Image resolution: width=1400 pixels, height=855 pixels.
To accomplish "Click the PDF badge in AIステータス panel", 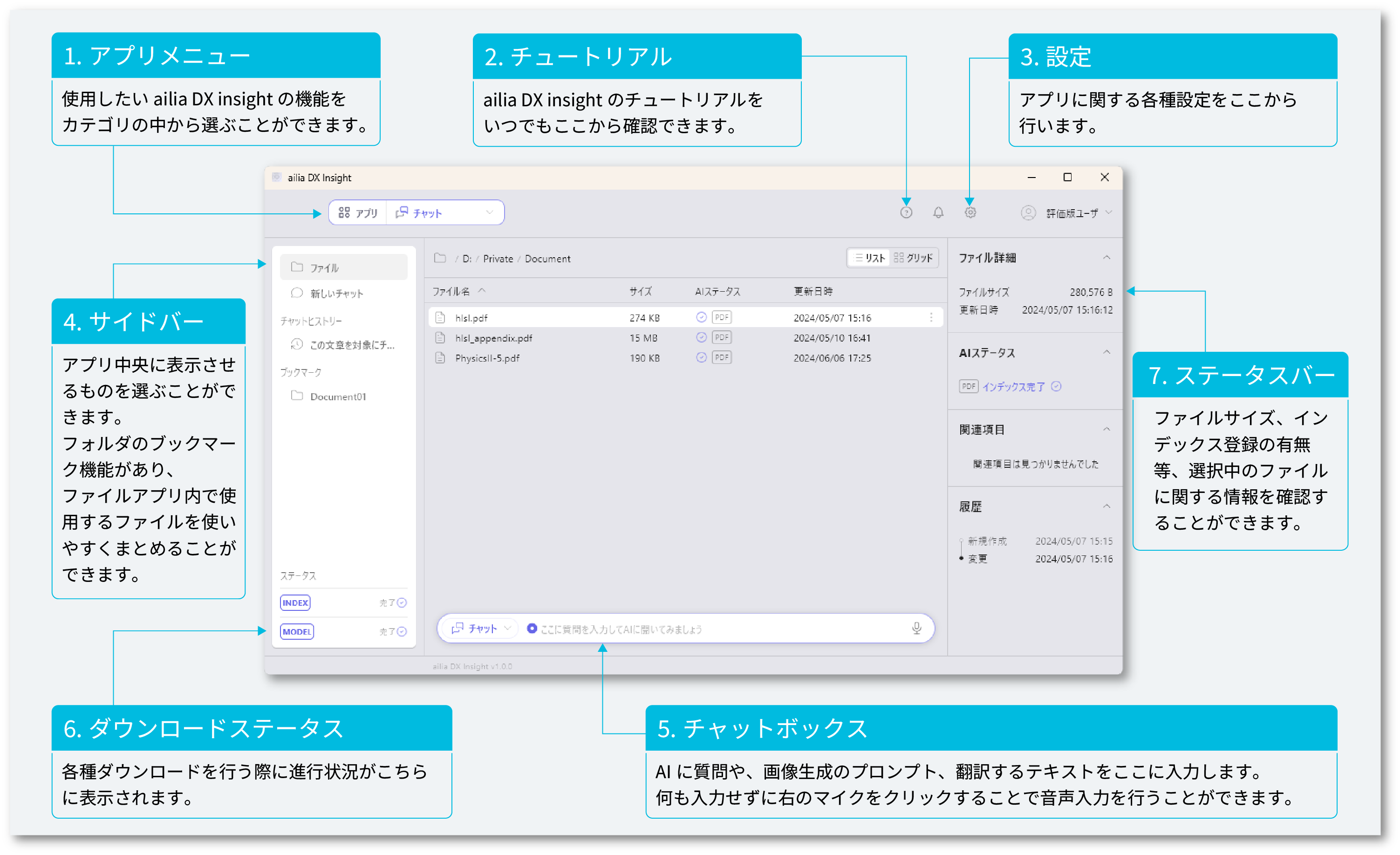I will coord(969,386).
